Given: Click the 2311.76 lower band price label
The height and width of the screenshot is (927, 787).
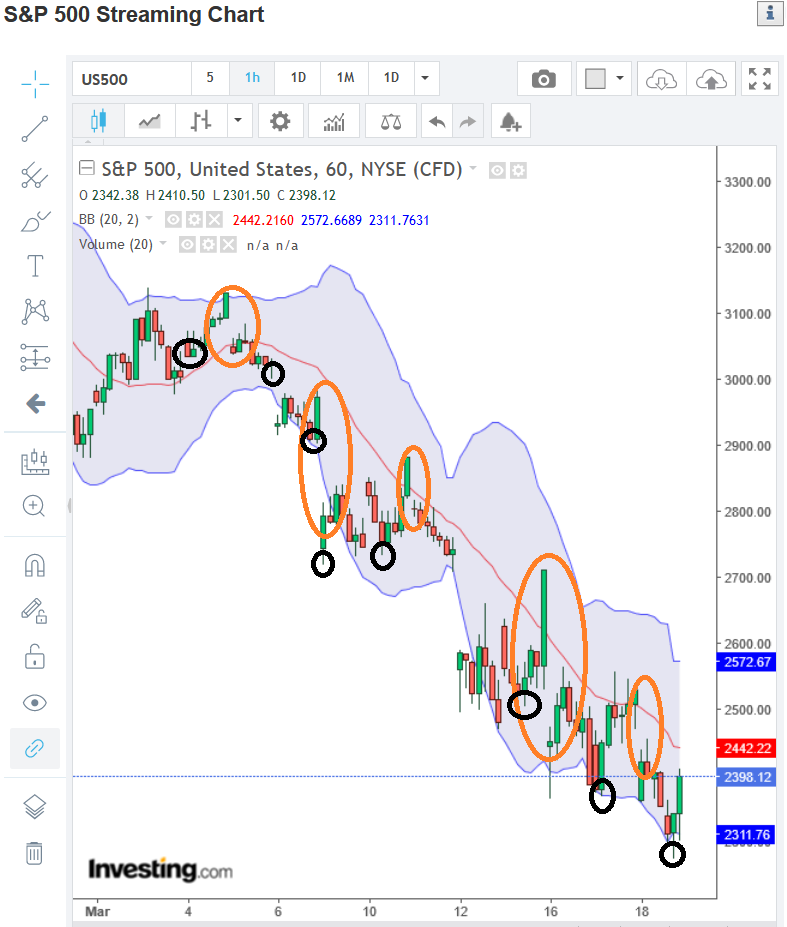Looking at the screenshot, I should [x=746, y=835].
